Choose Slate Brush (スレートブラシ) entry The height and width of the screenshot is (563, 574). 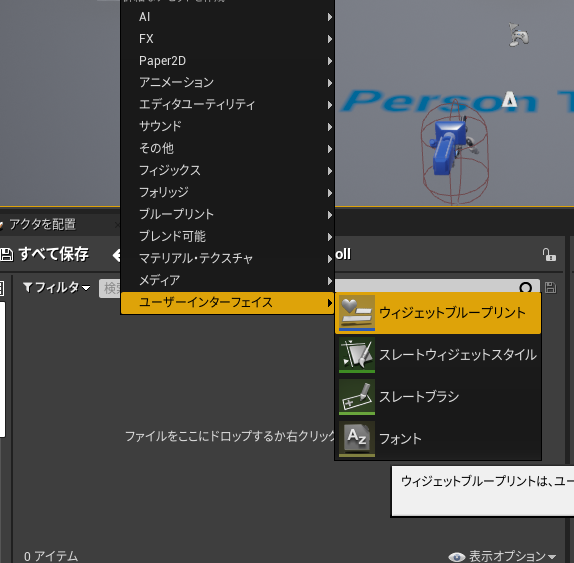438,396
